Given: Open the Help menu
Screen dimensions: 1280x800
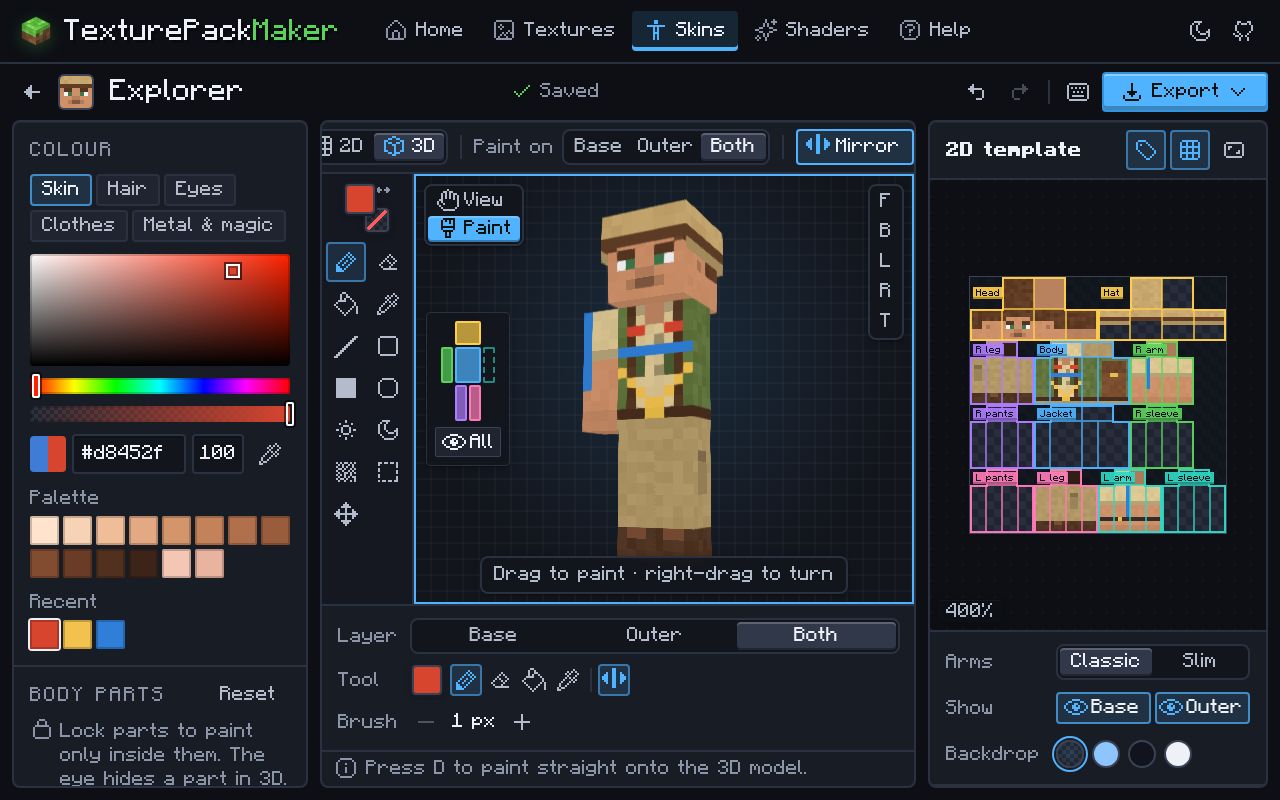Looking at the screenshot, I should (x=935, y=30).
